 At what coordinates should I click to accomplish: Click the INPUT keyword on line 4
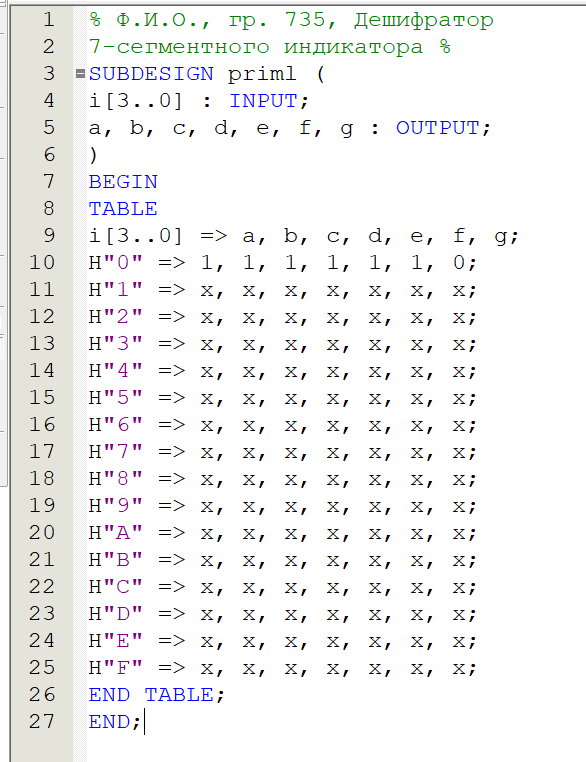coord(263,101)
